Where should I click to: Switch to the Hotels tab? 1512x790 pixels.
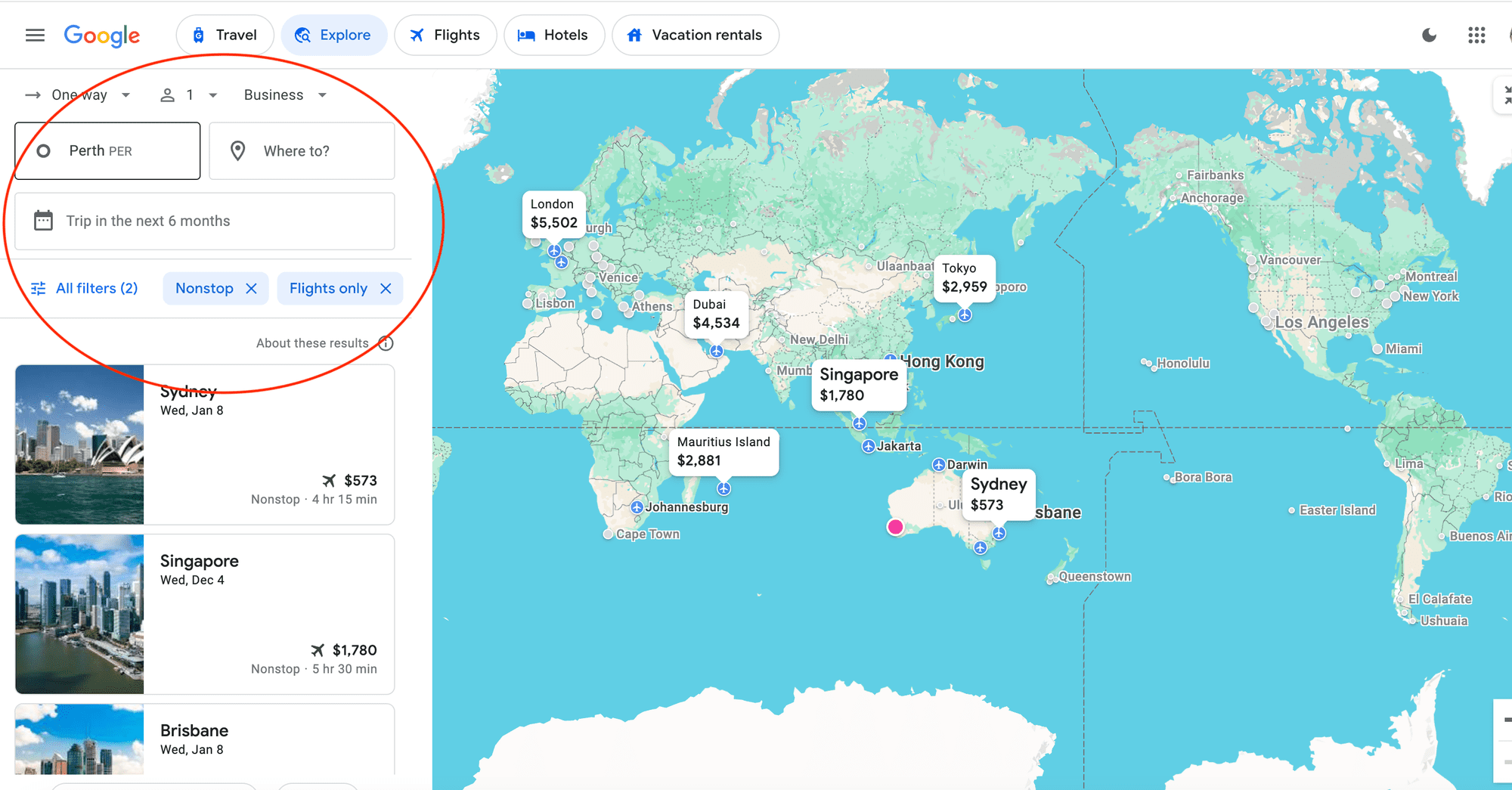[x=553, y=35]
